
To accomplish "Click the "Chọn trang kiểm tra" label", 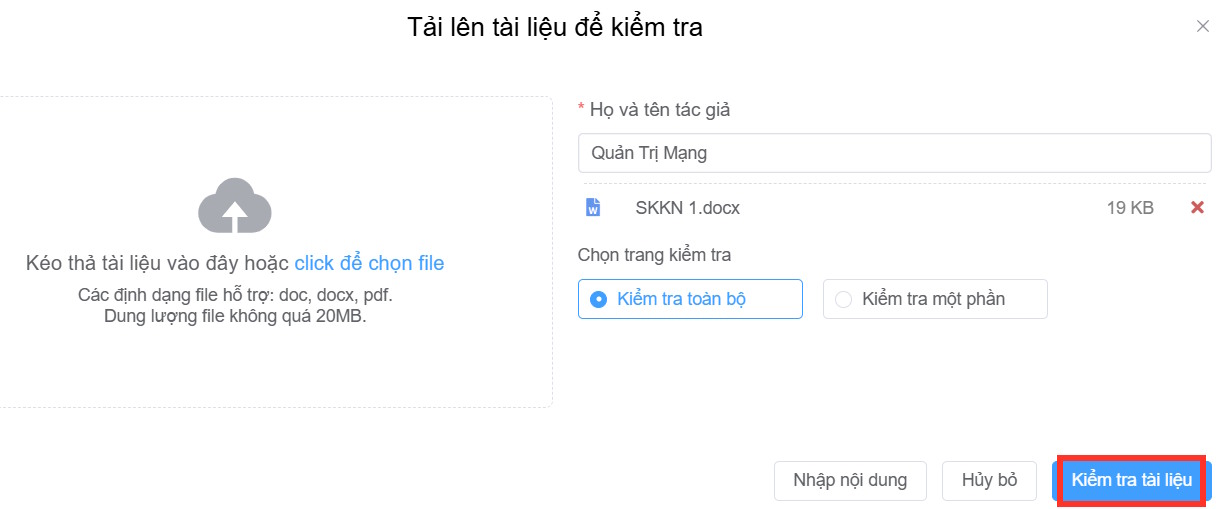I will click(x=654, y=255).
